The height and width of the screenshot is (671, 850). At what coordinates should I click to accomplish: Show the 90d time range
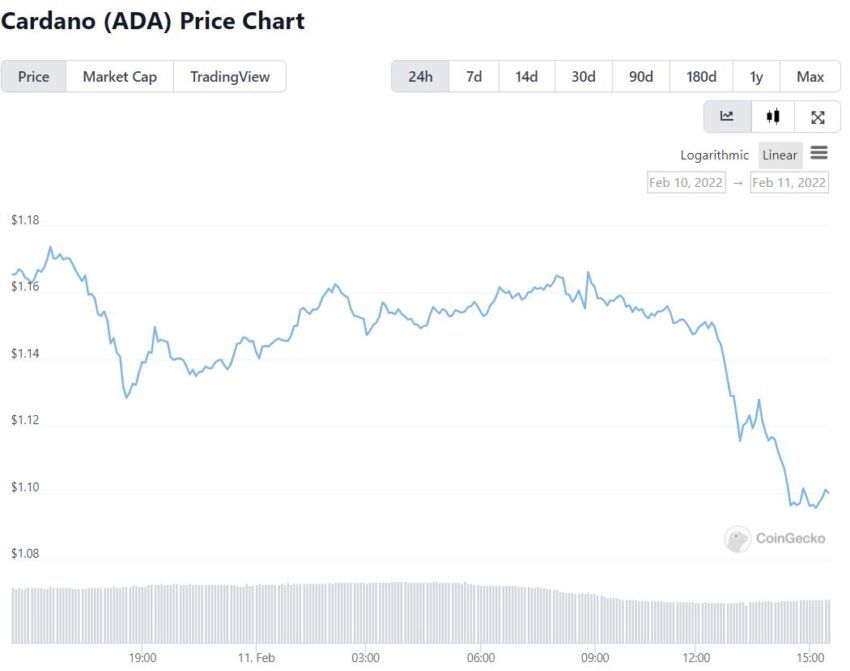pyautogui.click(x=641, y=76)
